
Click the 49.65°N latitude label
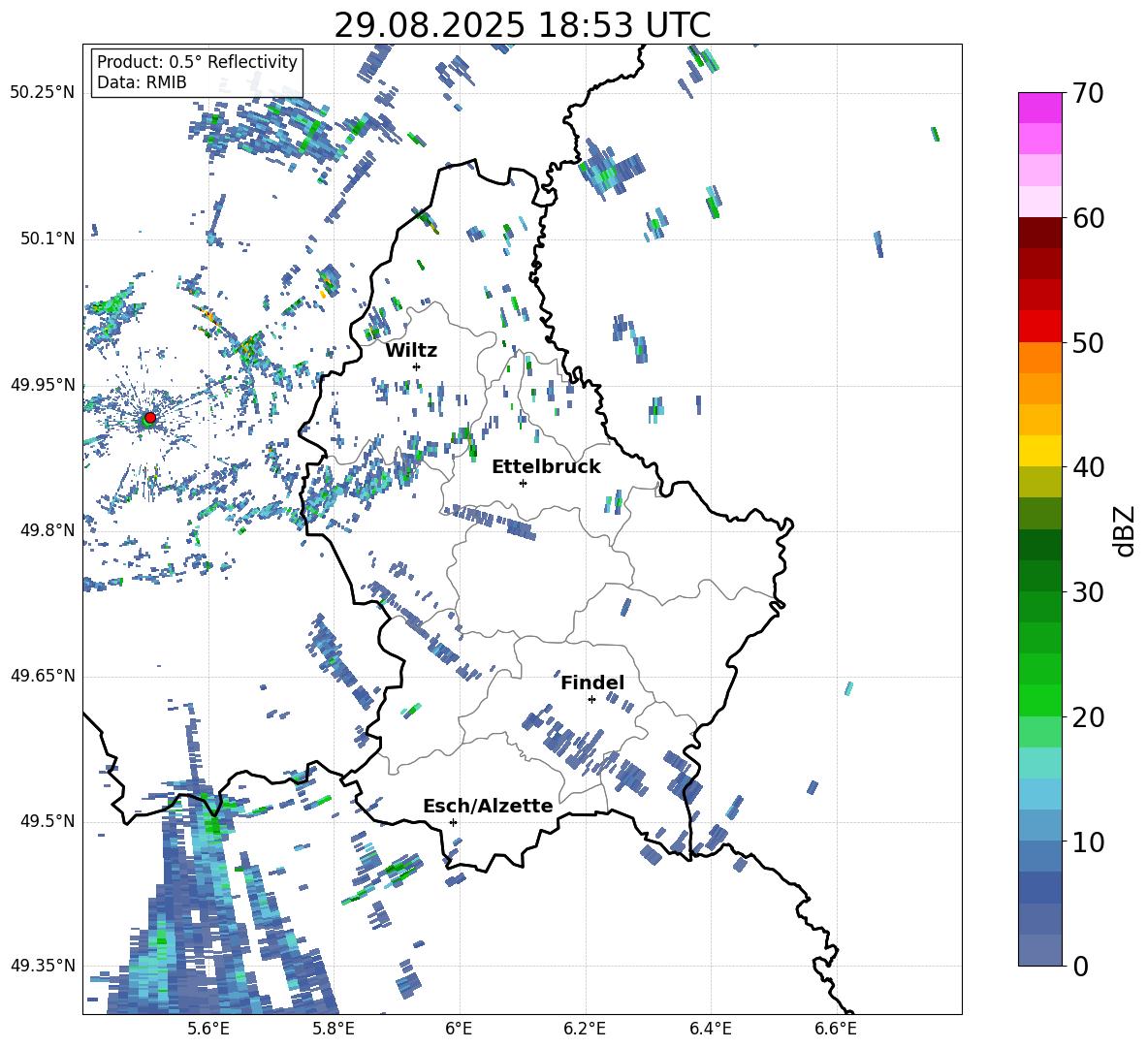click(43, 675)
